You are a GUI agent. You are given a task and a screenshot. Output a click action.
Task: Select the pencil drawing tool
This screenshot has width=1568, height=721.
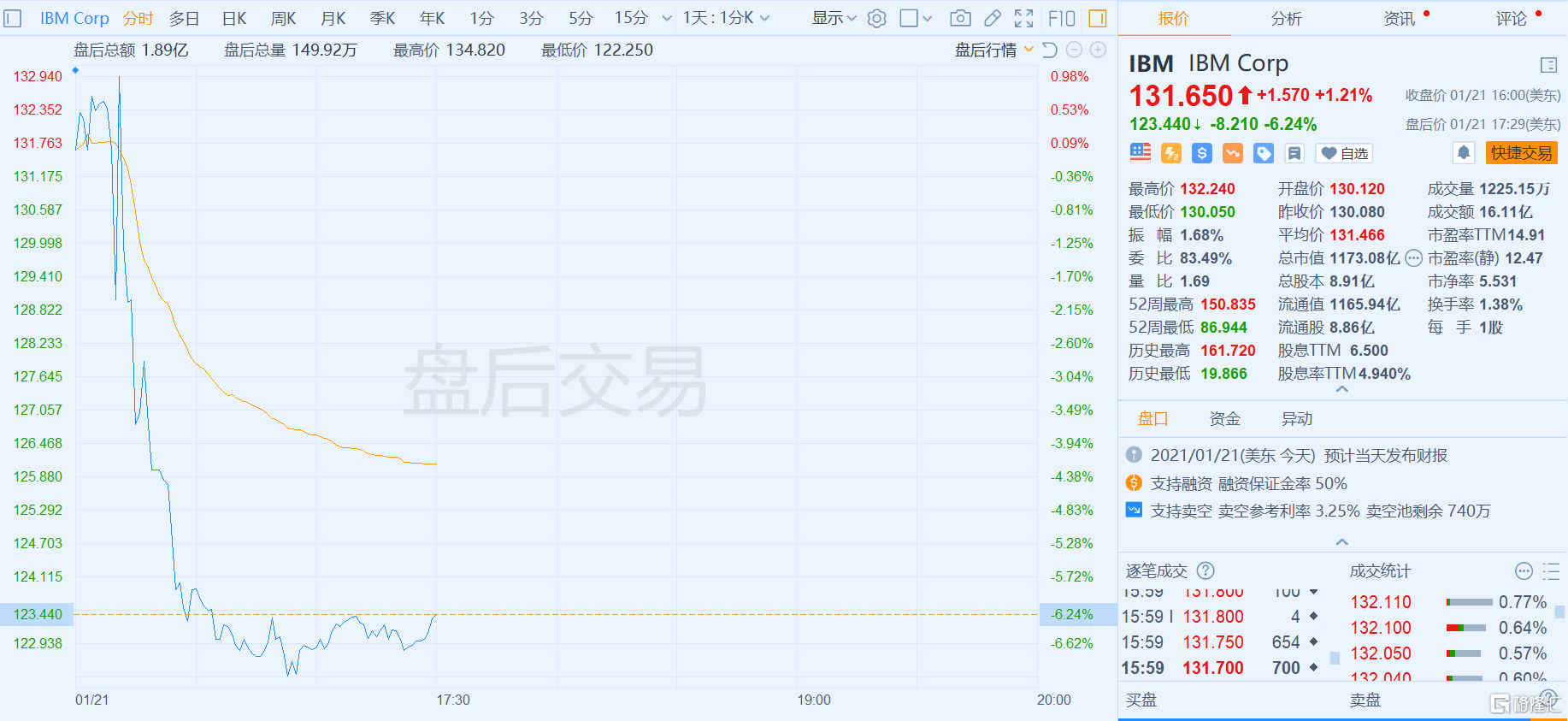992,18
